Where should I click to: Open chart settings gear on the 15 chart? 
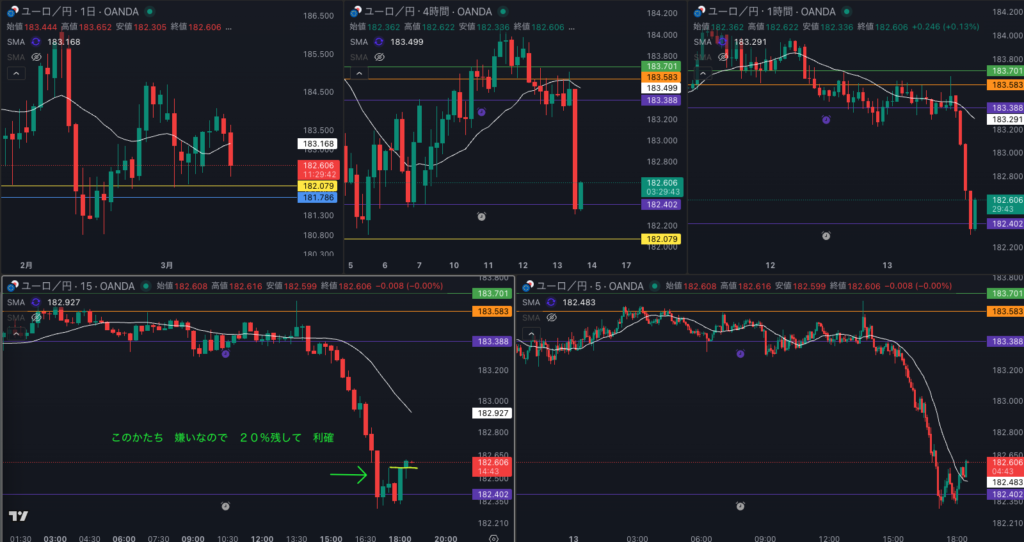pos(494,539)
